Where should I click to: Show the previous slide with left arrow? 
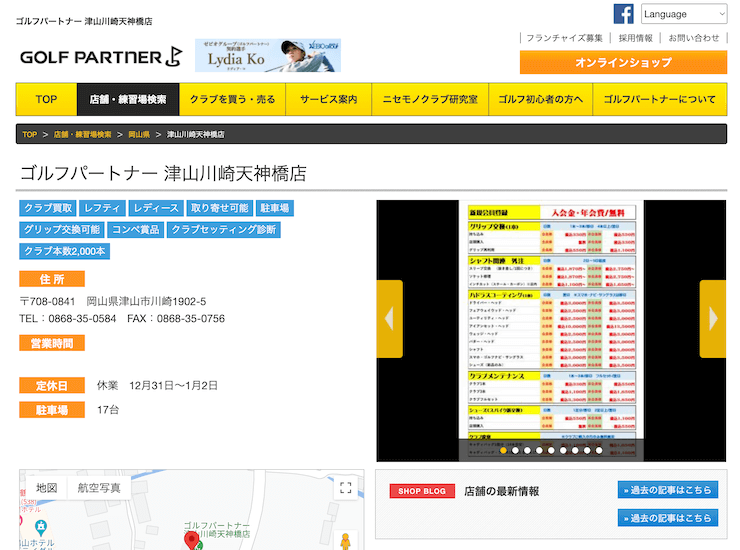click(390, 319)
